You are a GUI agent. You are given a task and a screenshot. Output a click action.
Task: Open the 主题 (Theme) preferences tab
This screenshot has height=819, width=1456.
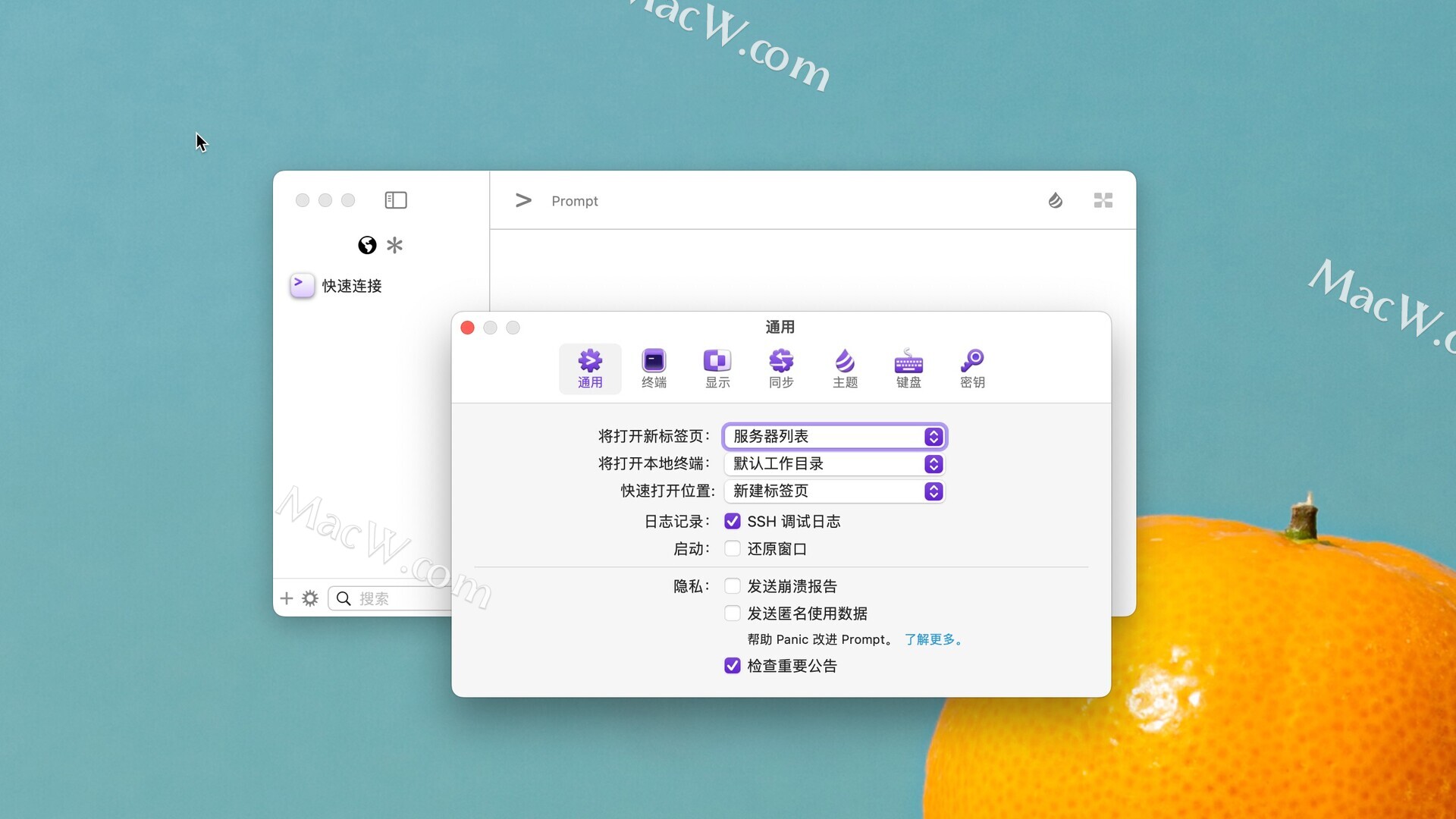tap(845, 369)
